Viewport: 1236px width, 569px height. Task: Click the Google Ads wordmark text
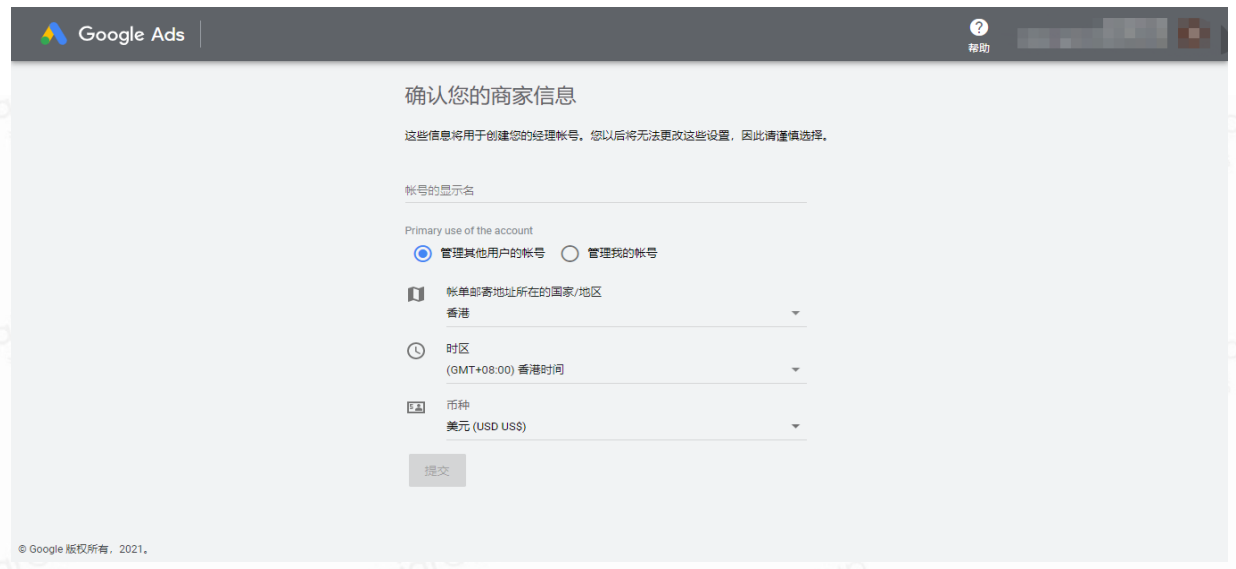(x=131, y=34)
